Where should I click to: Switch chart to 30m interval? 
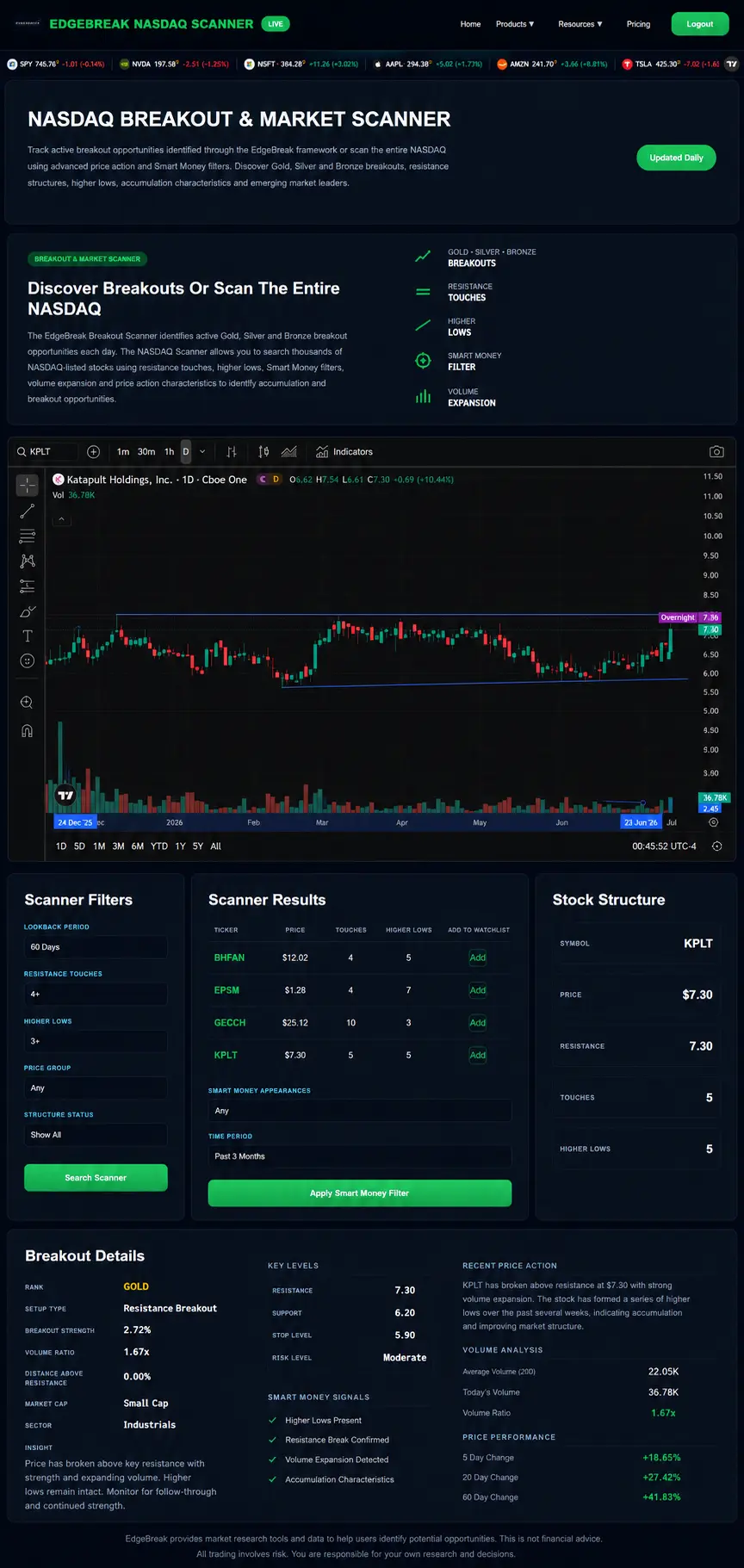click(x=146, y=452)
